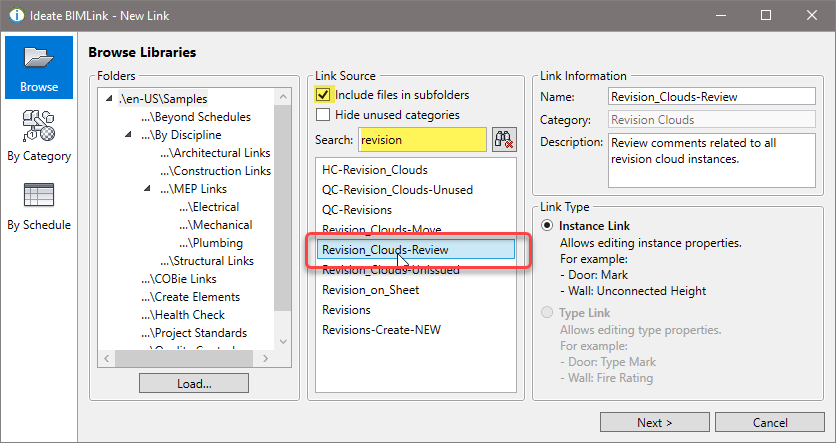The image size is (836, 443).
Task: Select the Electrical folder
Action: (x=209, y=207)
